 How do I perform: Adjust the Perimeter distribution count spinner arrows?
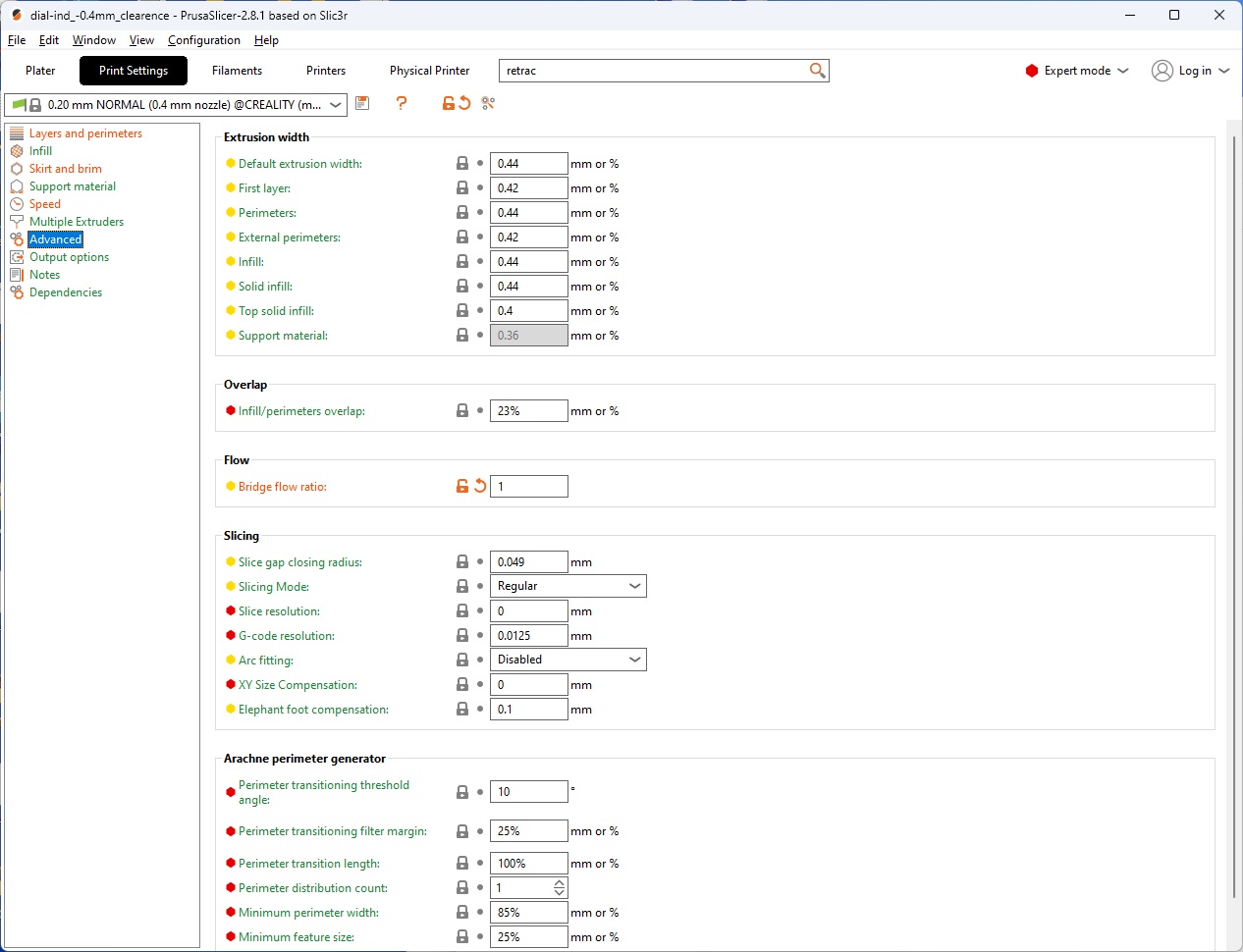(x=560, y=887)
